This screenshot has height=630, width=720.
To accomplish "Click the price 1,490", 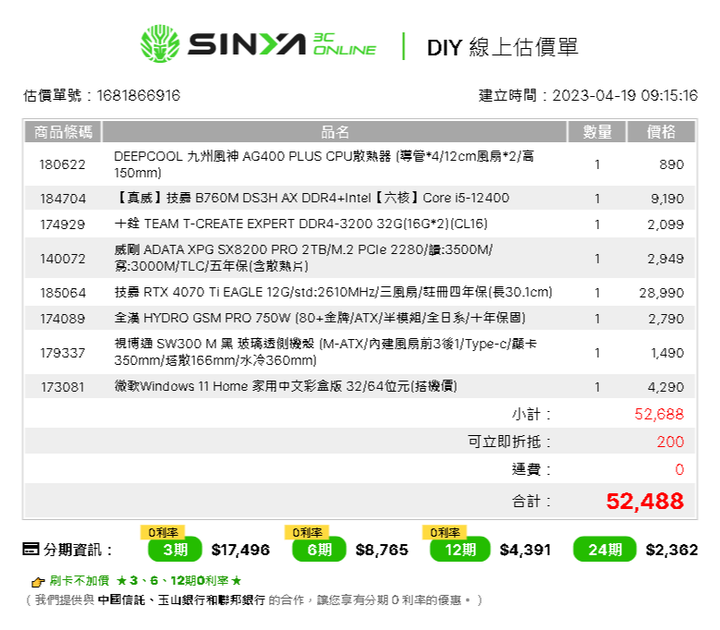I will [667, 353].
